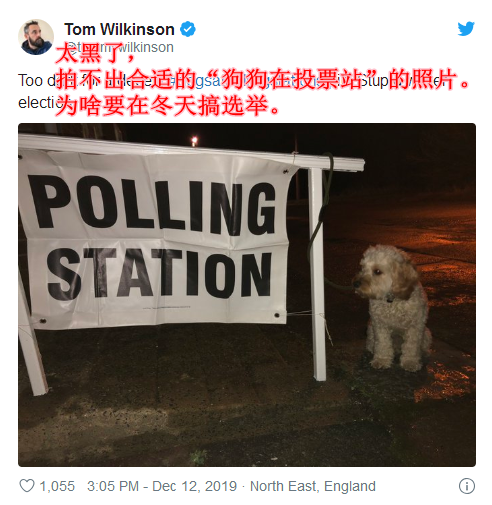Open Tom Wilkinson's profile avatar
The image size is (492, 505).
(36, 37)
